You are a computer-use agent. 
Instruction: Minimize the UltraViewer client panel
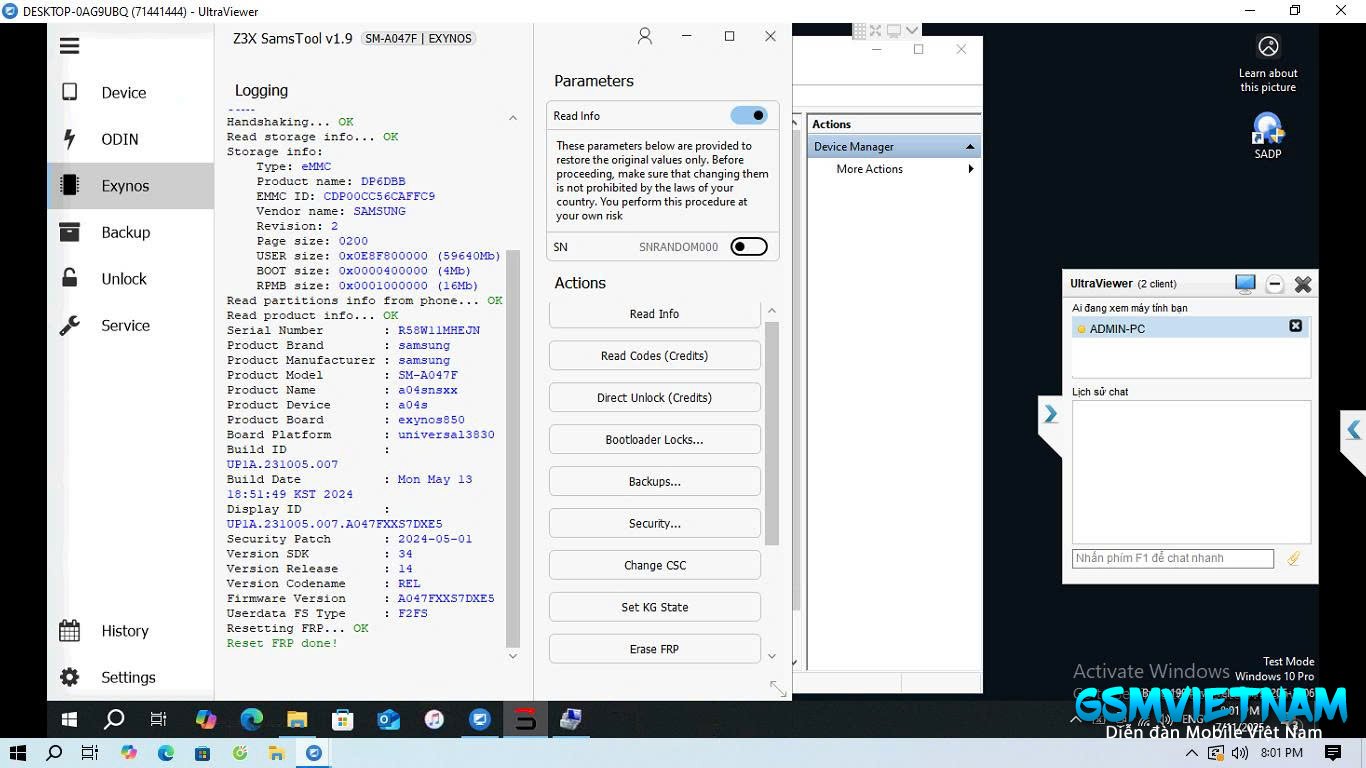1274,284
